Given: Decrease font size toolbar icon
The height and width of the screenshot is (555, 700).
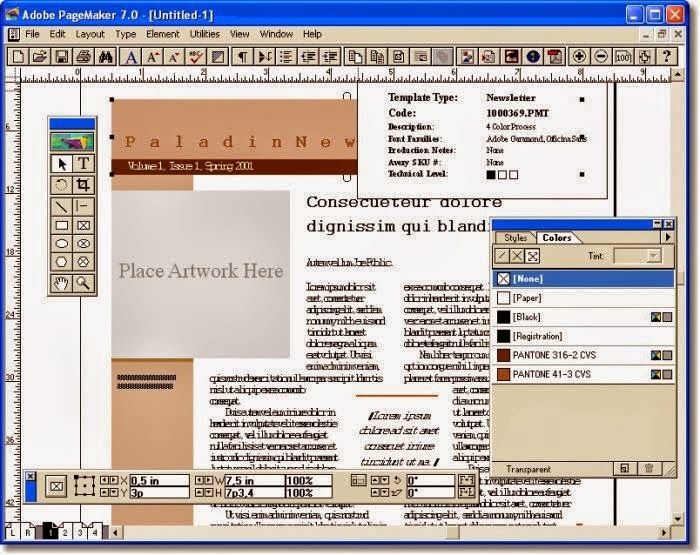Looking at the screenshot, I should (174, 57).
